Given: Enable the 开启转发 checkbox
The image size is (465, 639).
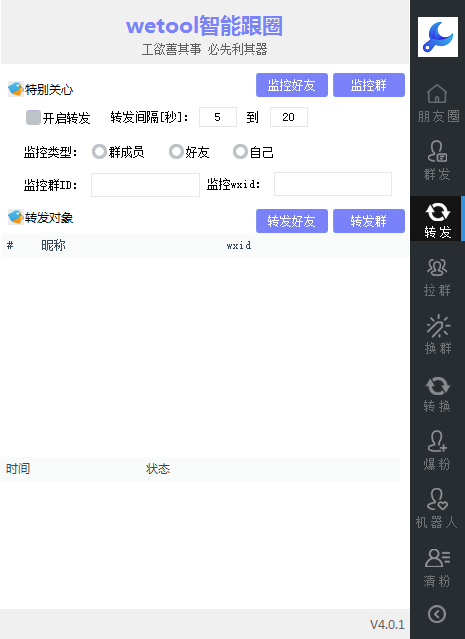Looking at the screenshot, I should click(x=33, y=117).
